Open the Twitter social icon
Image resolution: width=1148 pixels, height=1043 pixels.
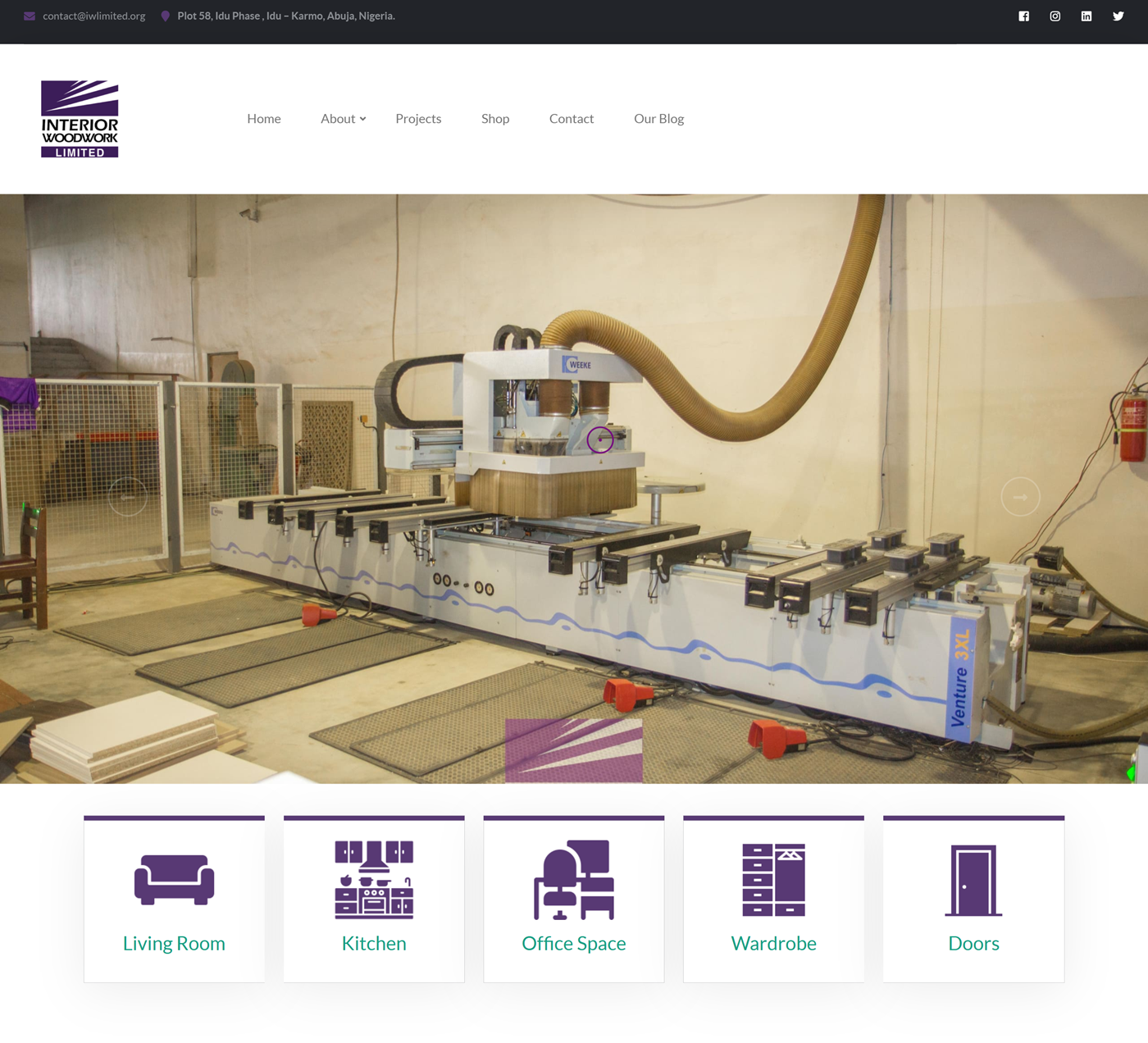tap(1118, 16)
